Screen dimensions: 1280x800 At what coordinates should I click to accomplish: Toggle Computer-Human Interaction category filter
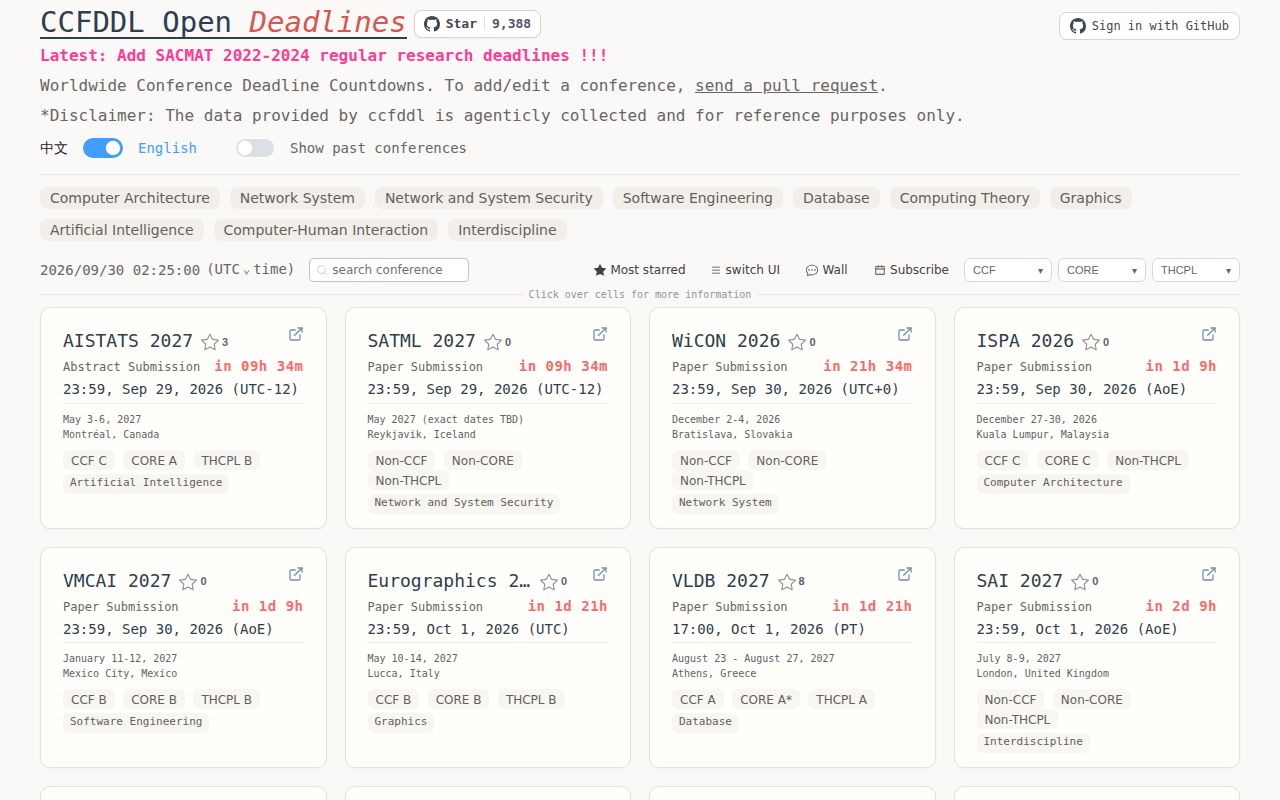pos(326,230)
